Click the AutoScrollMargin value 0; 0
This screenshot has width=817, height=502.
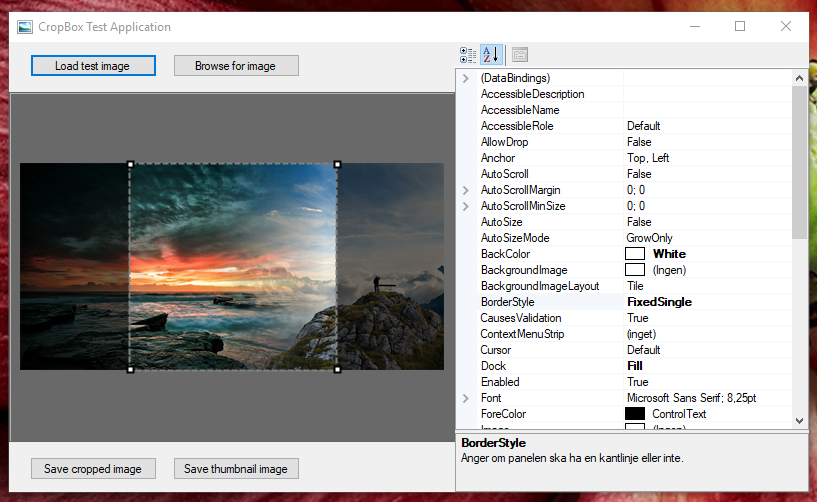[x=636, y=190]
